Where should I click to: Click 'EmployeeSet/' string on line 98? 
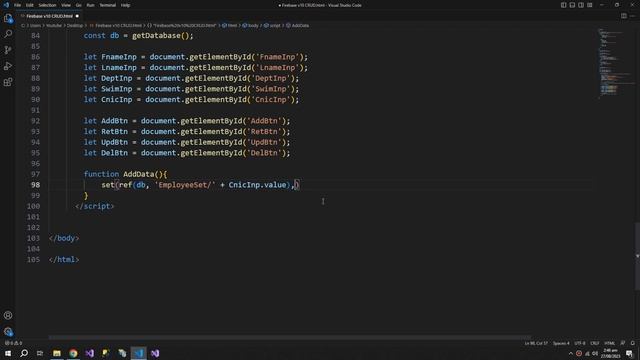pyautogui.click(x=184, y=185)
